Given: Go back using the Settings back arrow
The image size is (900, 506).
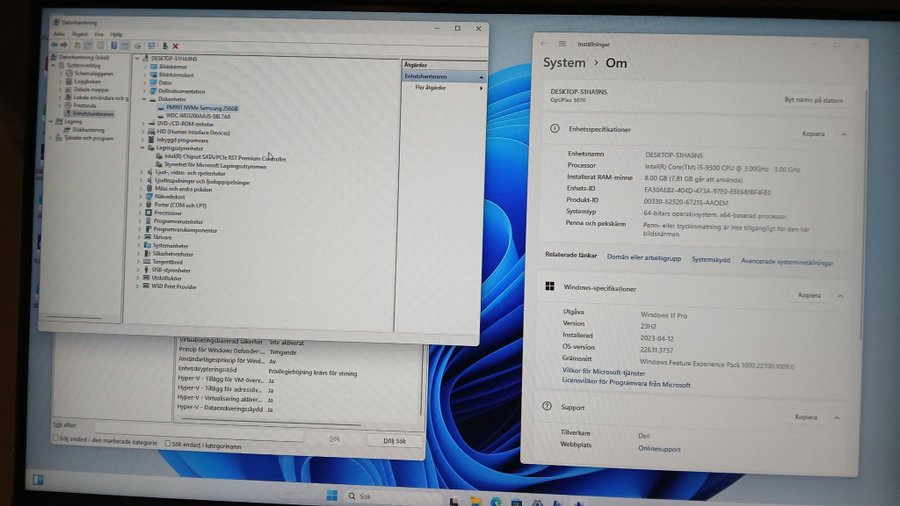Looking at the screenshot, I should pyautogui.click(x=545, y=43).
